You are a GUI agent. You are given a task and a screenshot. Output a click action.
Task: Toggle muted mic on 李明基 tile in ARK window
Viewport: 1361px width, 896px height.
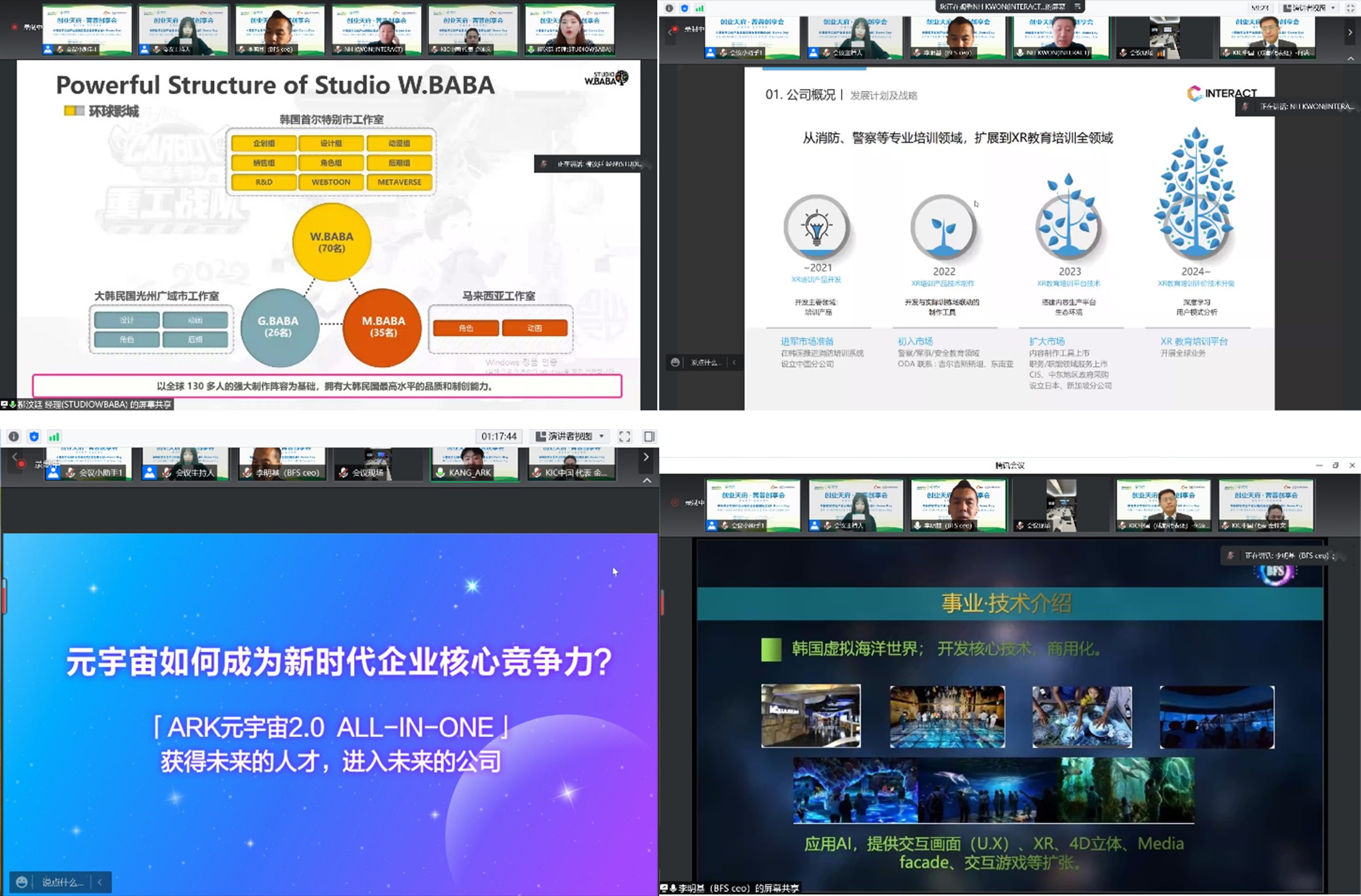coord(248,472)
